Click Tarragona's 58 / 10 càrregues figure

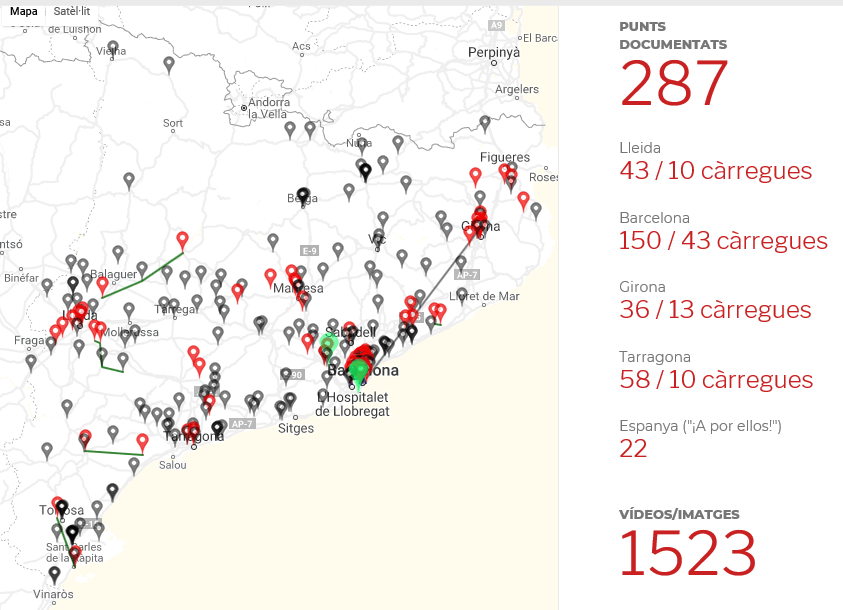pyautogui.click(x=715, y=380)
